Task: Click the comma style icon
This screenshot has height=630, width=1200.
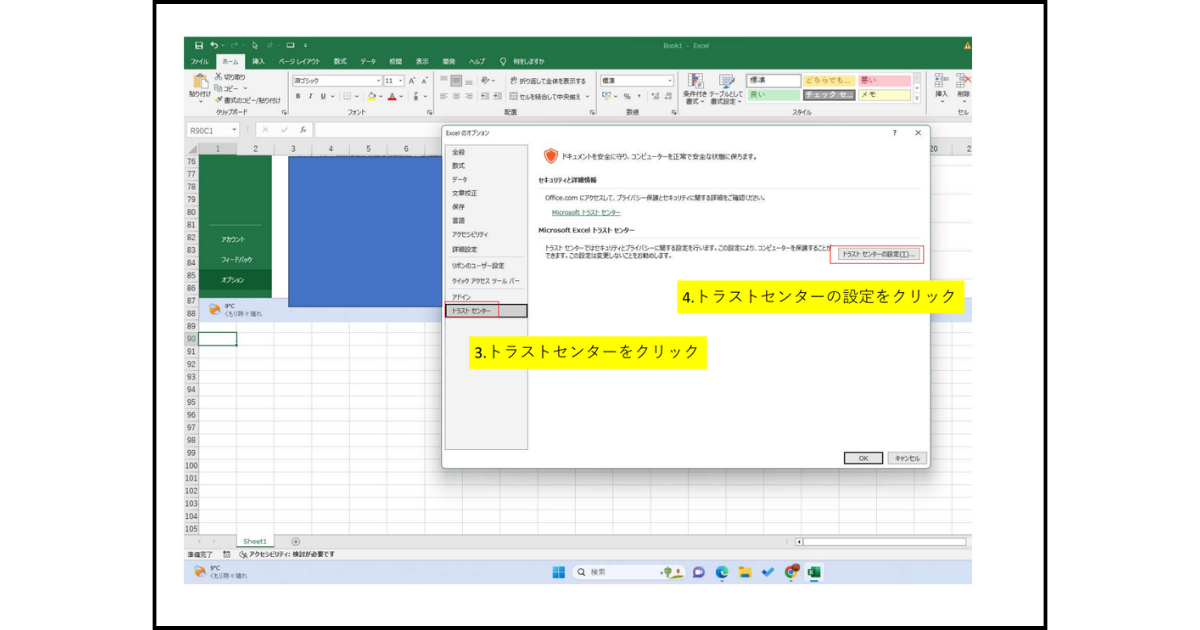Action: pyautogui.click(x=639, y=97)
